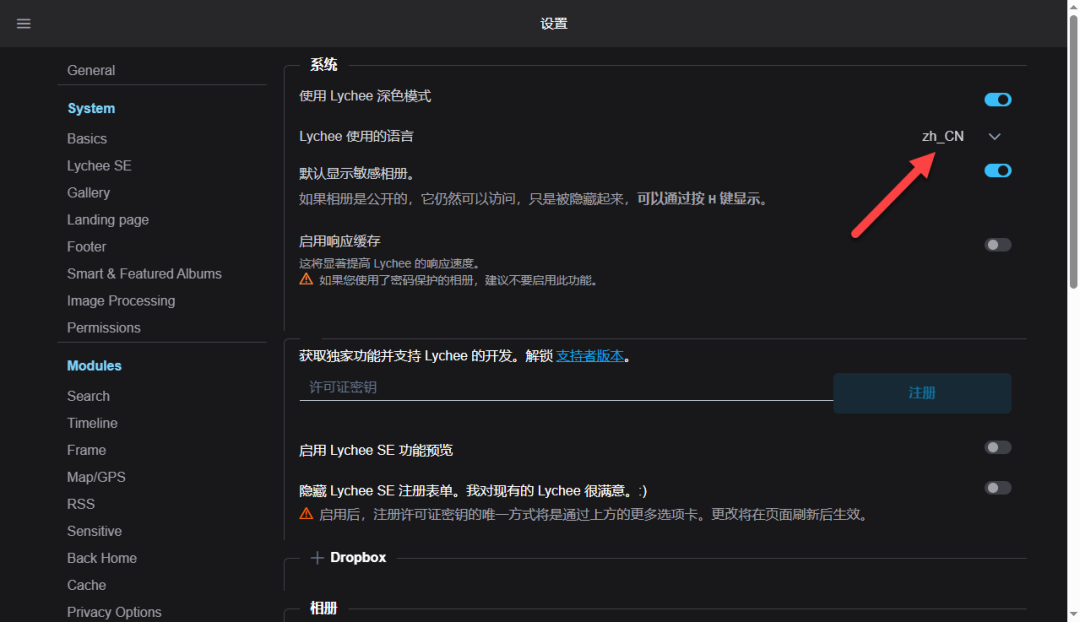Select Image Processing sidebar item
The width and height of the screenshot is (1080, 622).
pos(121,301)
